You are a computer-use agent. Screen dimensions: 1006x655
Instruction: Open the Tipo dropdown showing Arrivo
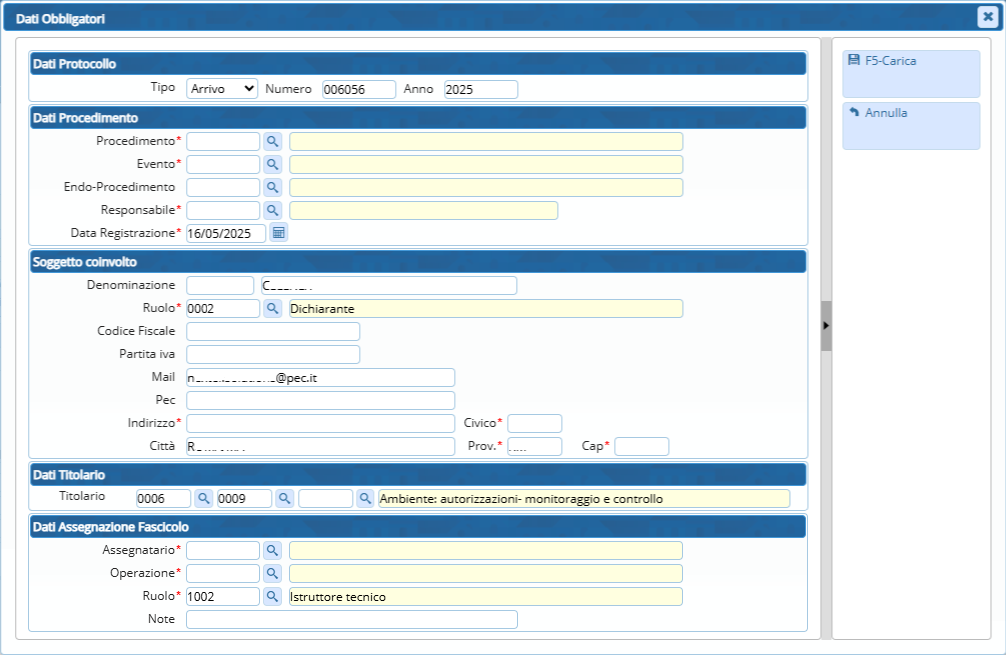pyautogui.click(x=222, y=89)
